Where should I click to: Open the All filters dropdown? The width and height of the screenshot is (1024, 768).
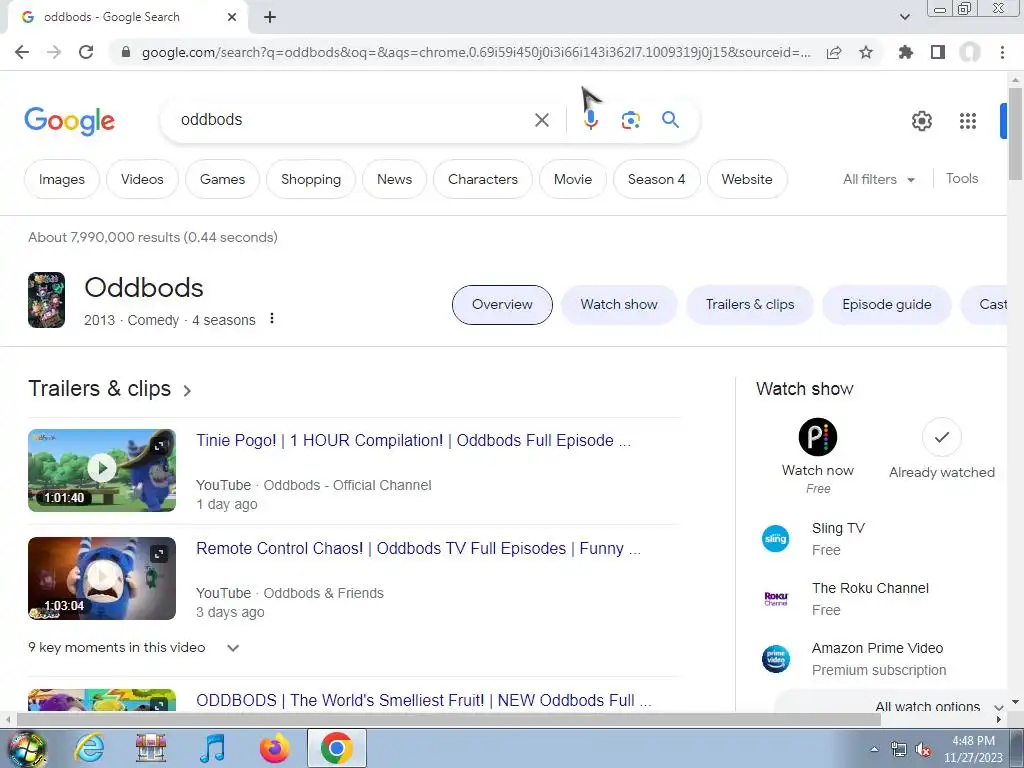pyautogui.click(x=879, y=179)
